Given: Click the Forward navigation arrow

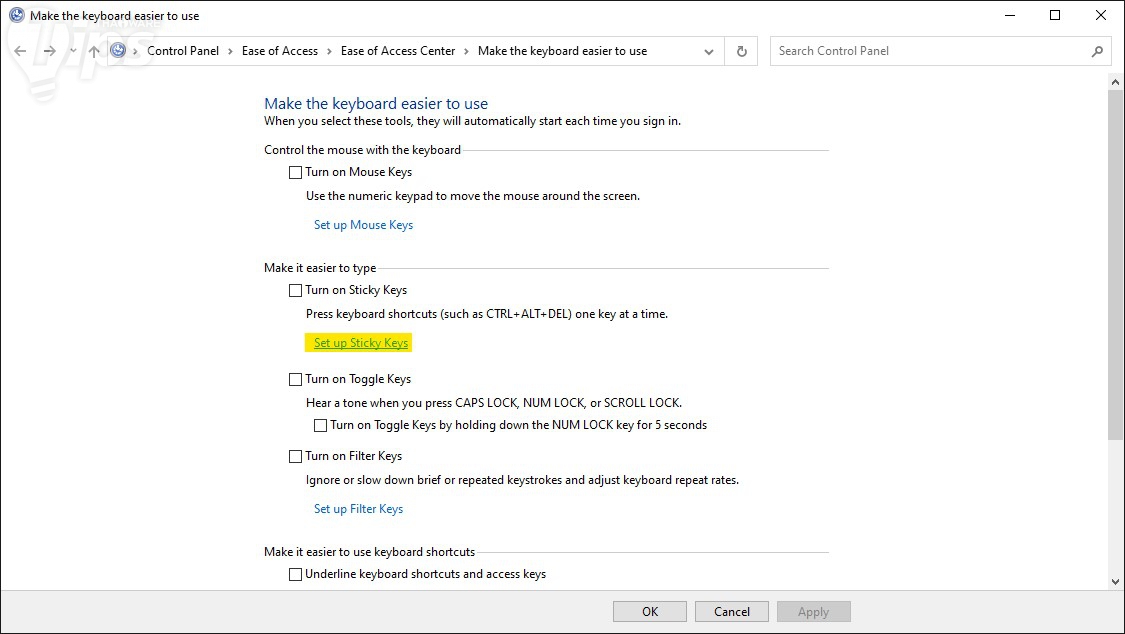Looking at the screenshot, I should (49, 51).
